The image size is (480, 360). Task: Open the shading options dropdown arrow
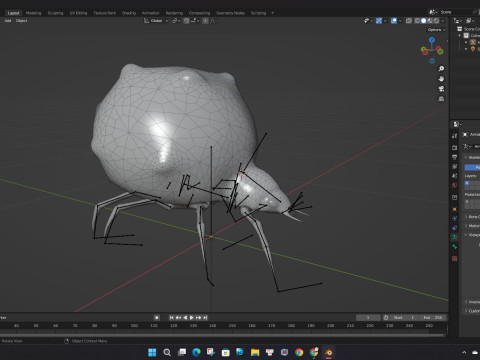tap(443, 21)
